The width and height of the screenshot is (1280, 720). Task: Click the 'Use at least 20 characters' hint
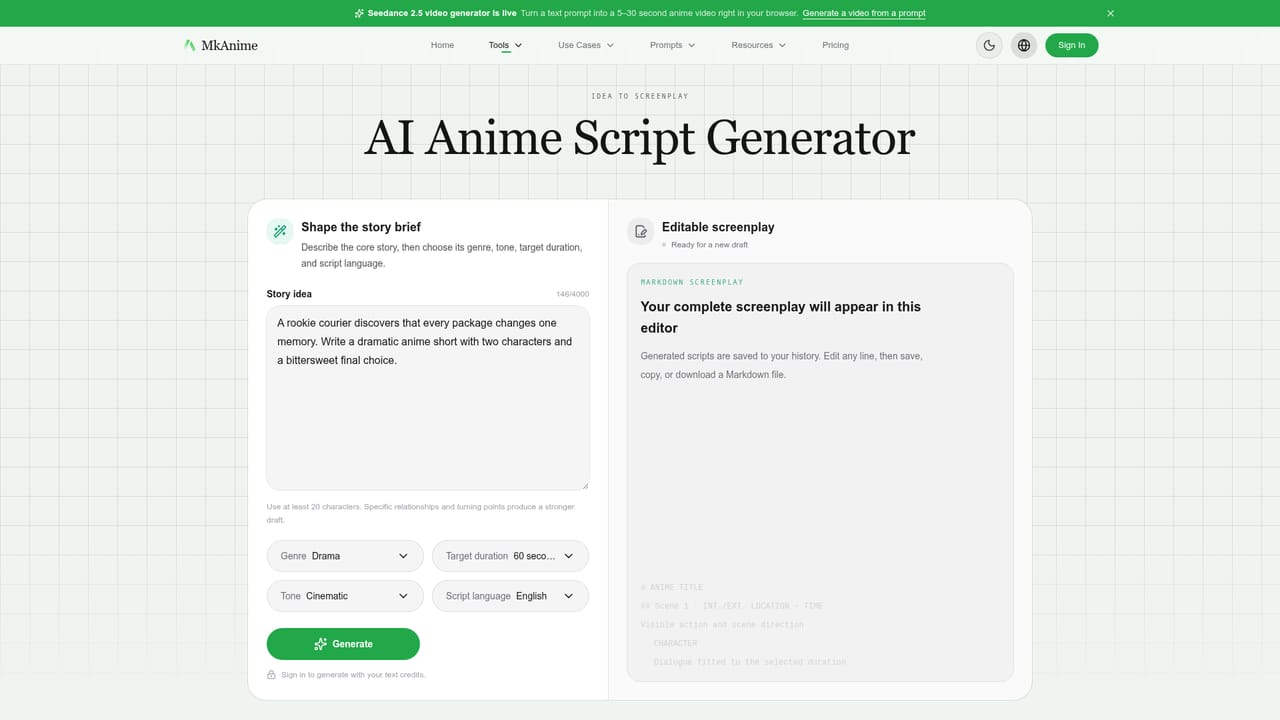pos(421,513)
